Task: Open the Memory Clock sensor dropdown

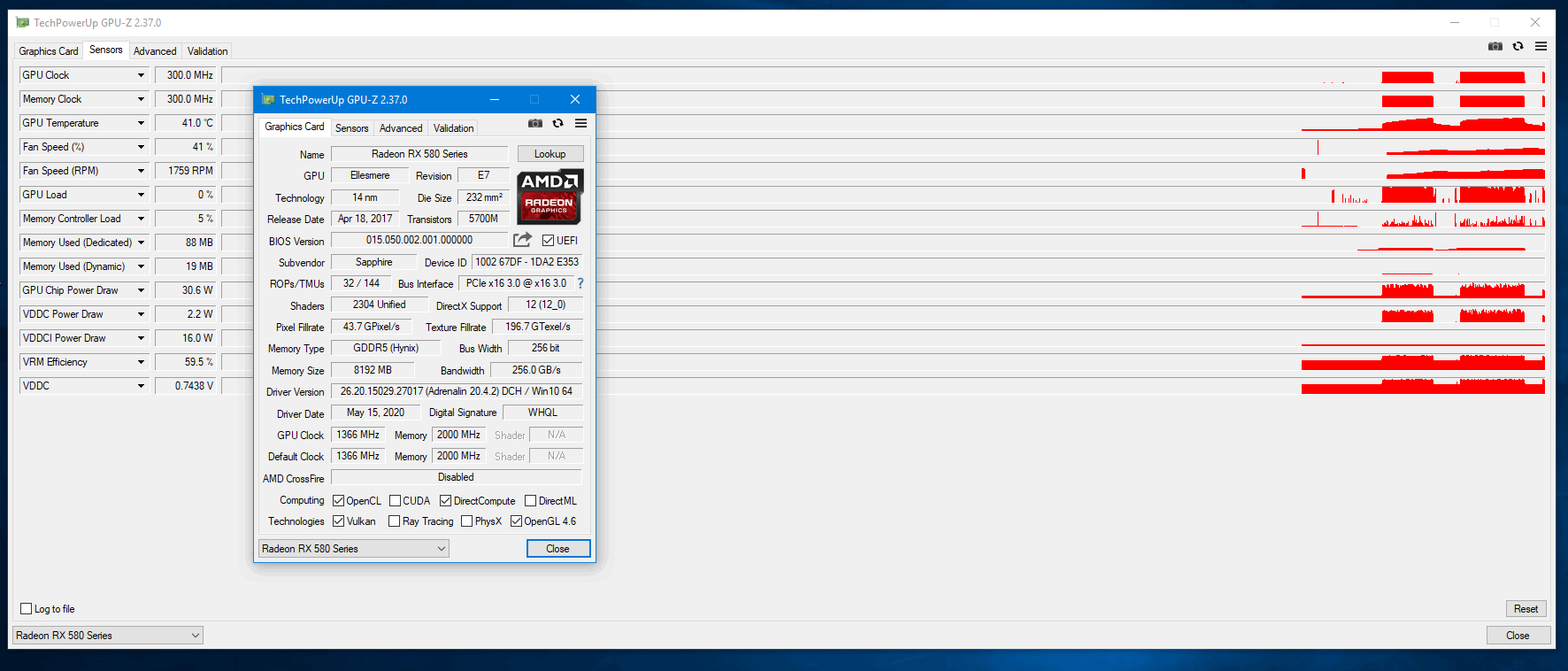Action: tap(141, 99)
